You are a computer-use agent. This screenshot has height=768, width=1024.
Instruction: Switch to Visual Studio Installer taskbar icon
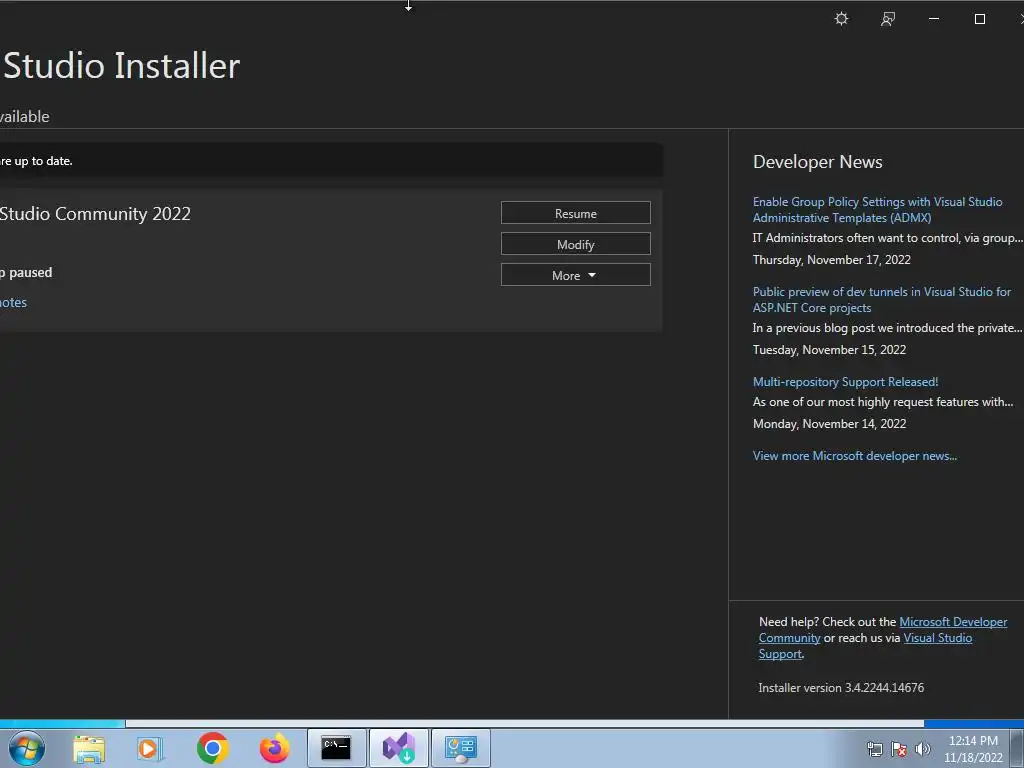point(398,748)
